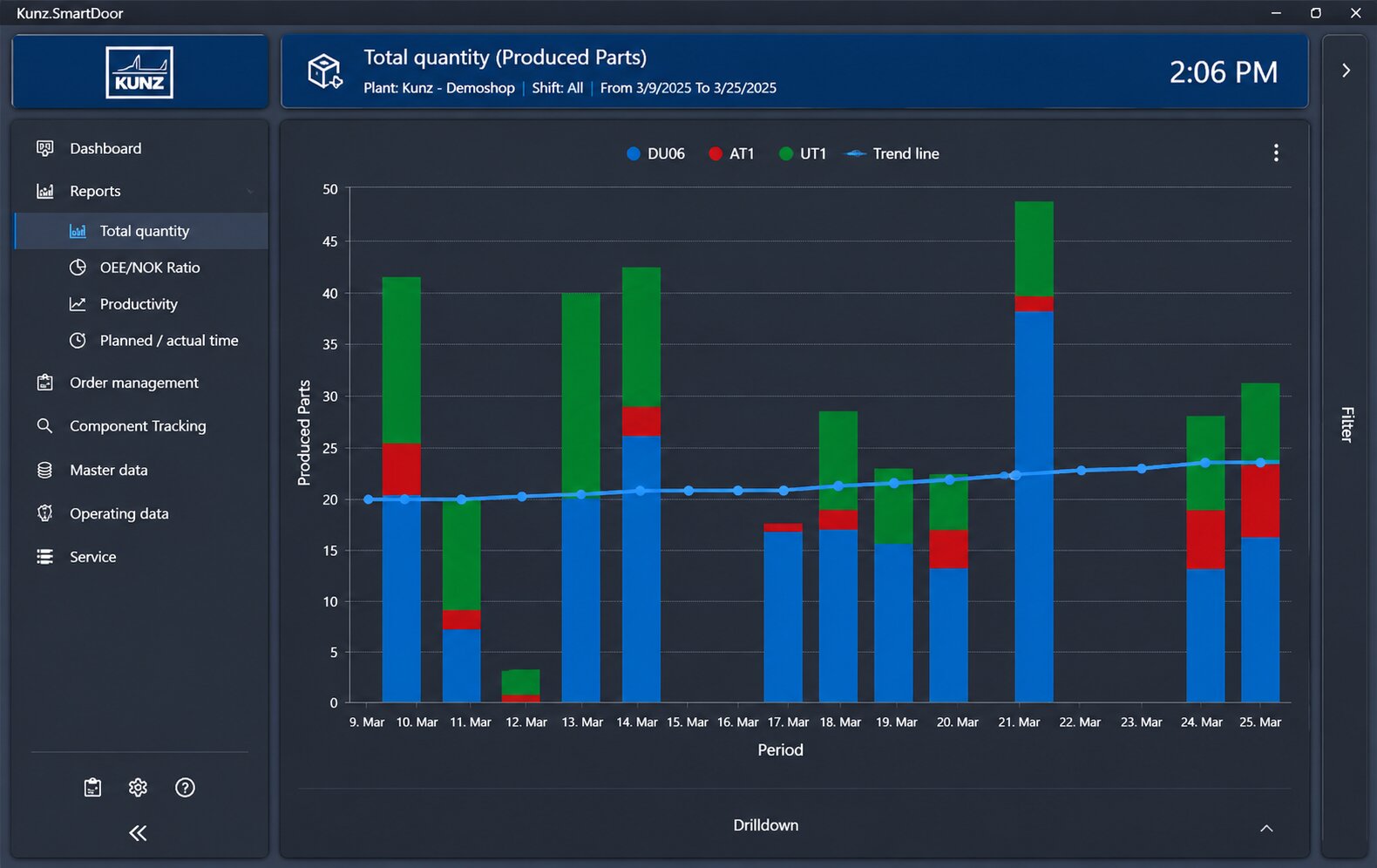This screenshot has height=868, width=1377.
Task: Click the '2:06 PM' clock text
Action: point(1224,71)
